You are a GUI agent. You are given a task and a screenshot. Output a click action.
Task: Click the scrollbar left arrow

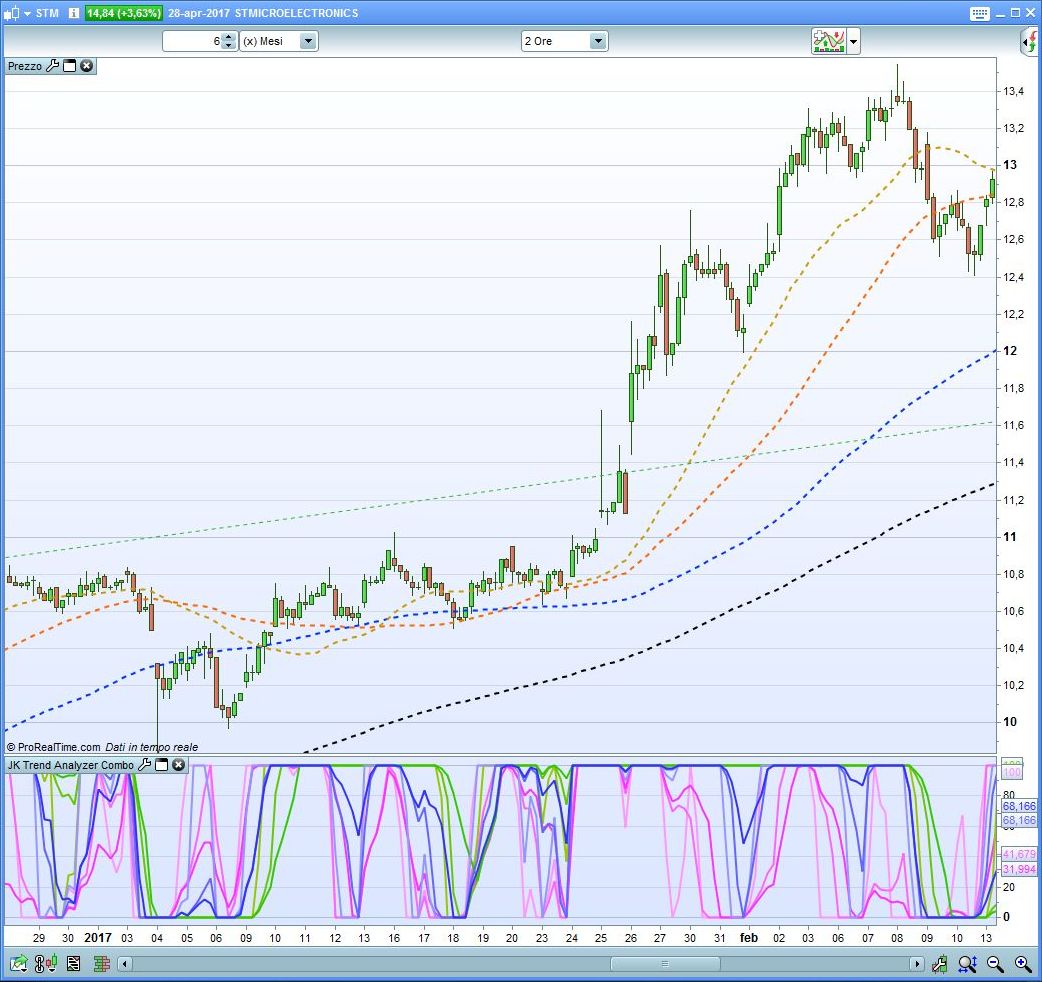tap(124, 963)
